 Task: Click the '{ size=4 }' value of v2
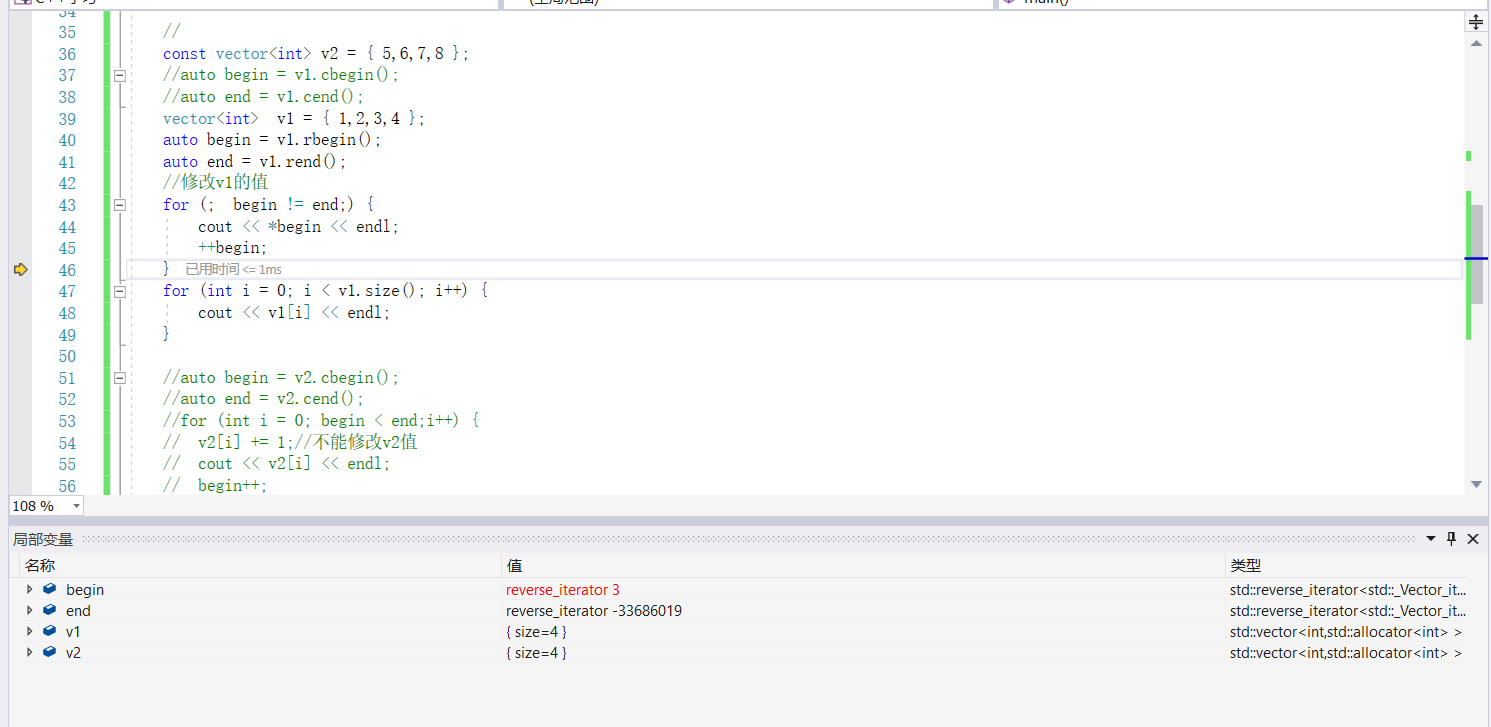[537, 653]
